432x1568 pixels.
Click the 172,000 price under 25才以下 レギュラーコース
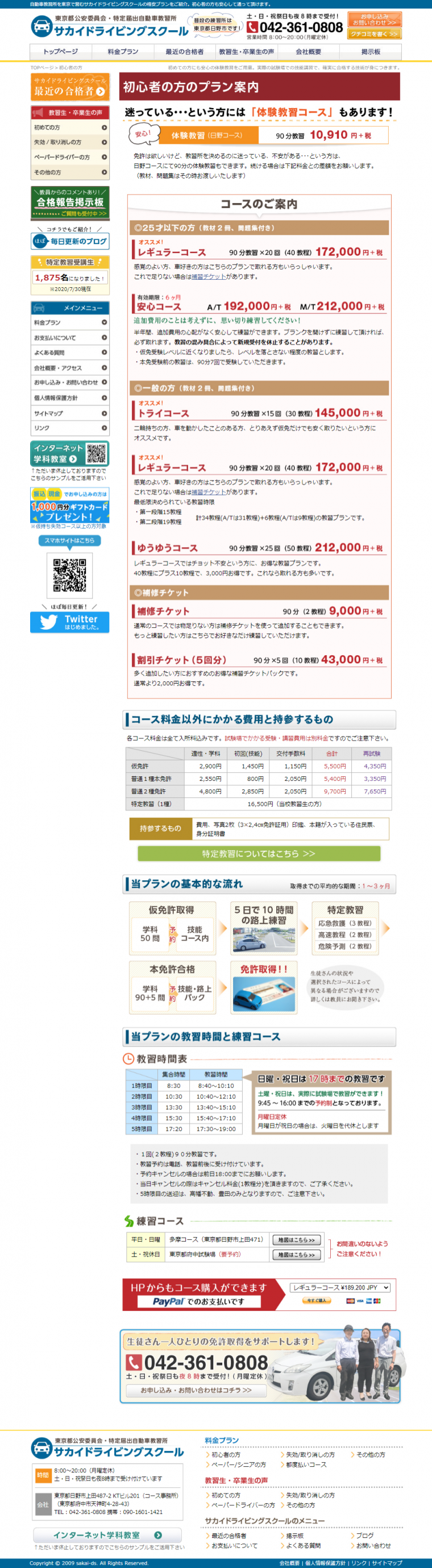338,251
